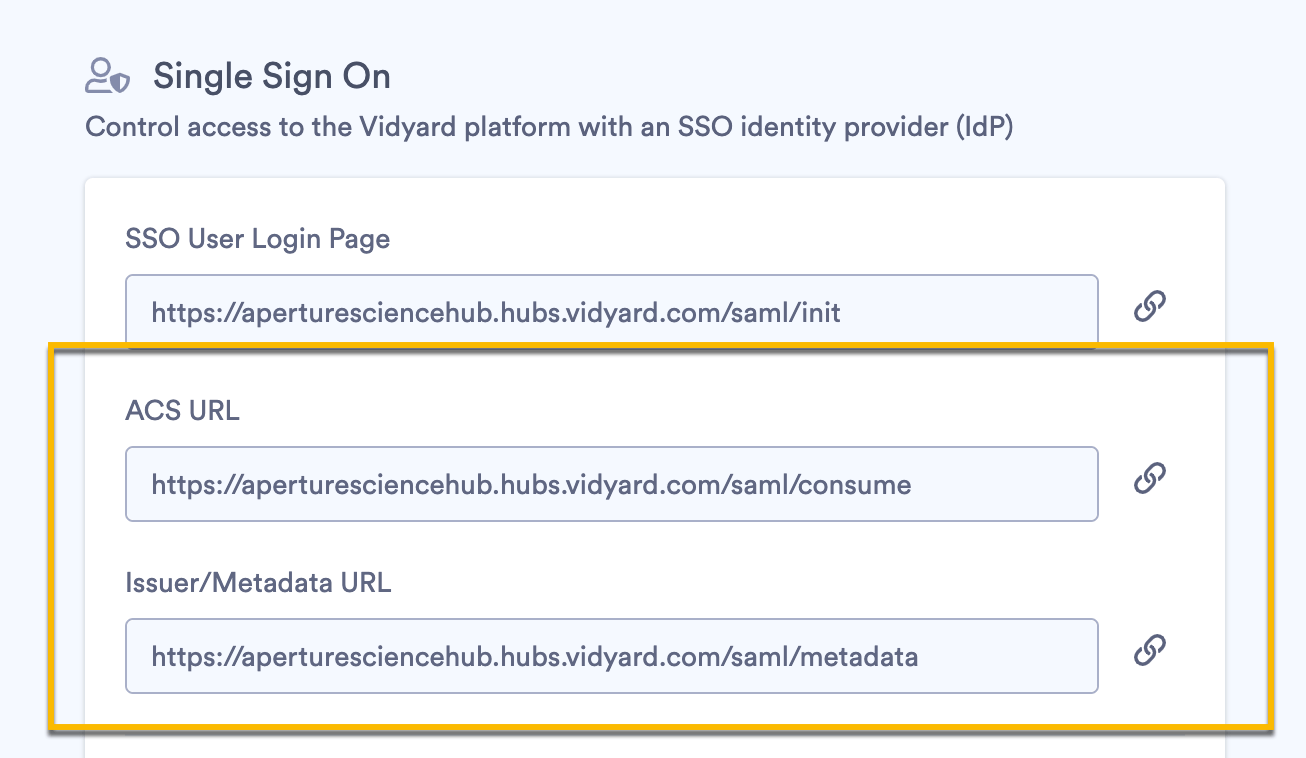Select the Single Sign On user-shield icon
Viewport: 1306px width, 758px height.
[108, 74]
